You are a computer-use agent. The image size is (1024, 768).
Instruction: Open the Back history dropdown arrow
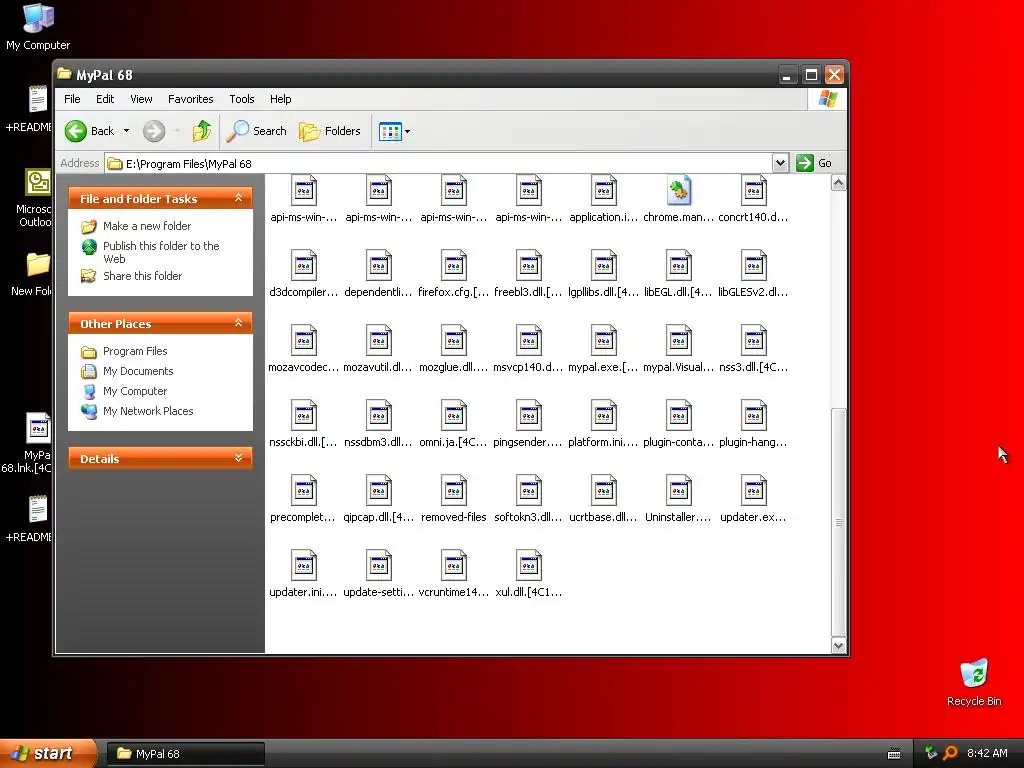[x=126, y=131]
